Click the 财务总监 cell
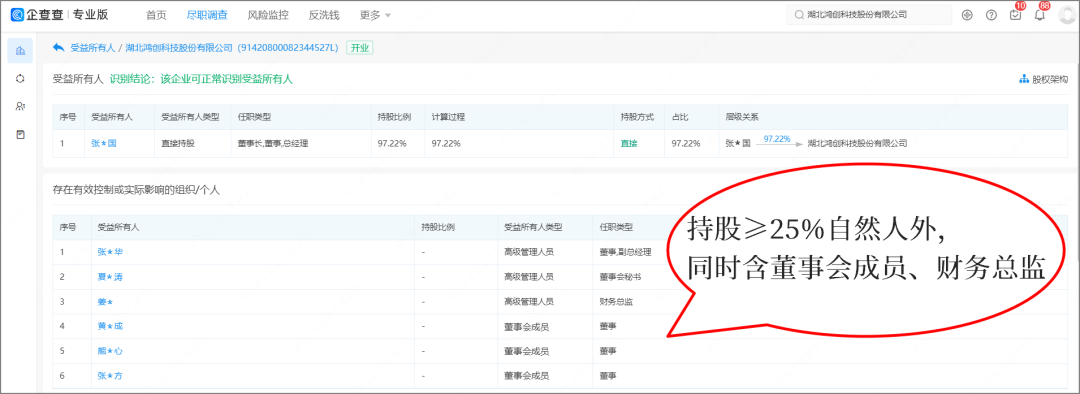This screenshot has height=394, width=1080. 616,302
